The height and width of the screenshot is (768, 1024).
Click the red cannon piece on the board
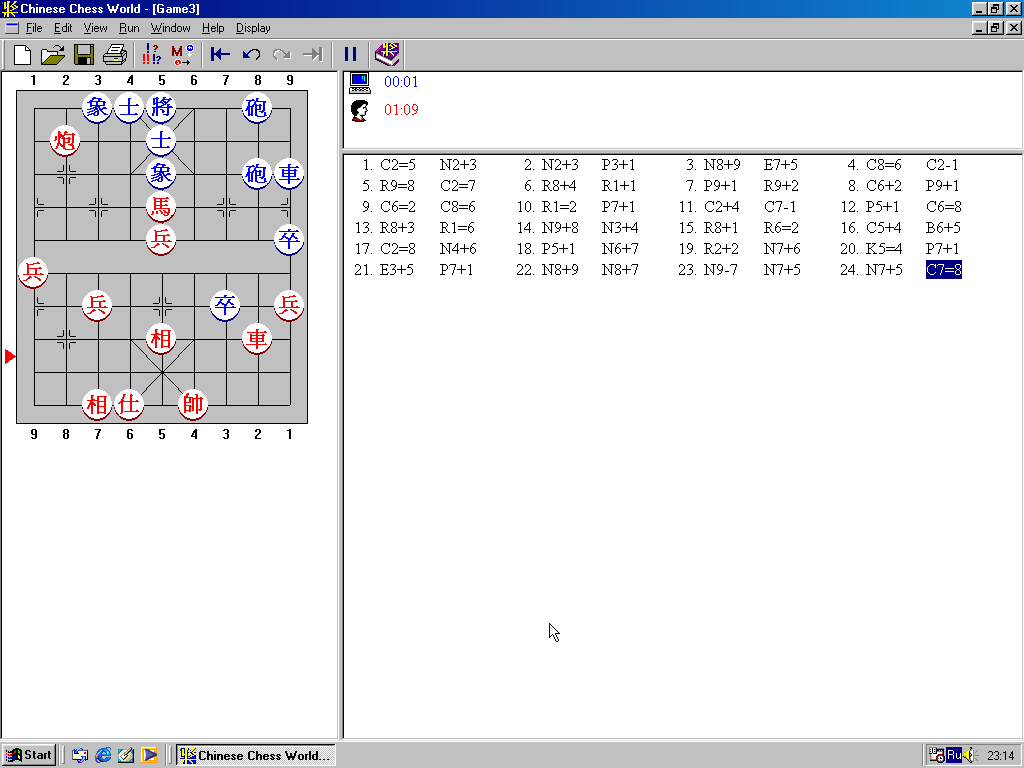pos(65,141)
